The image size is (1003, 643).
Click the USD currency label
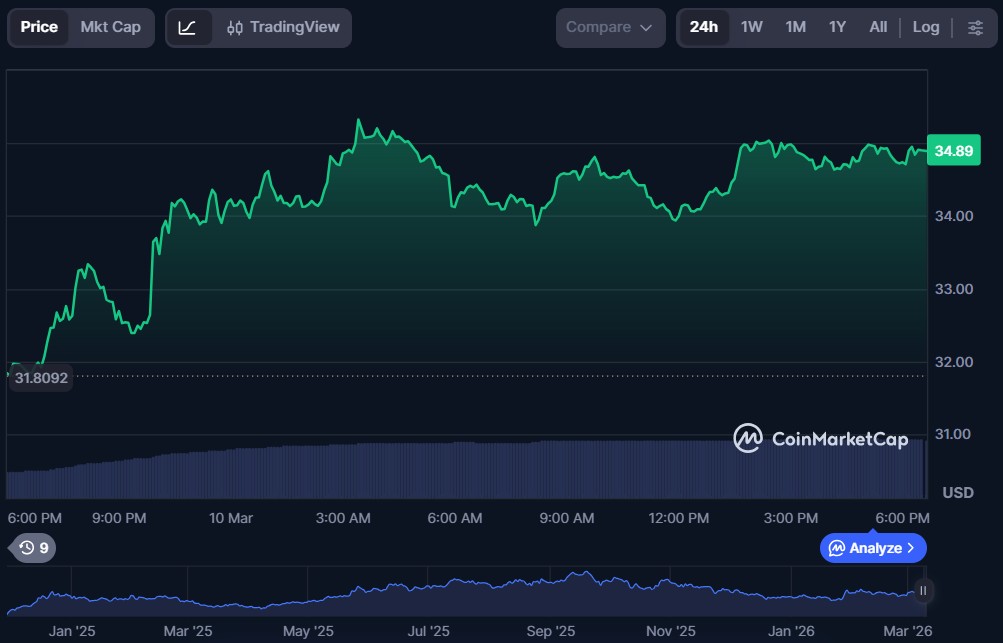pyautogui.click(x=958, y=493)
